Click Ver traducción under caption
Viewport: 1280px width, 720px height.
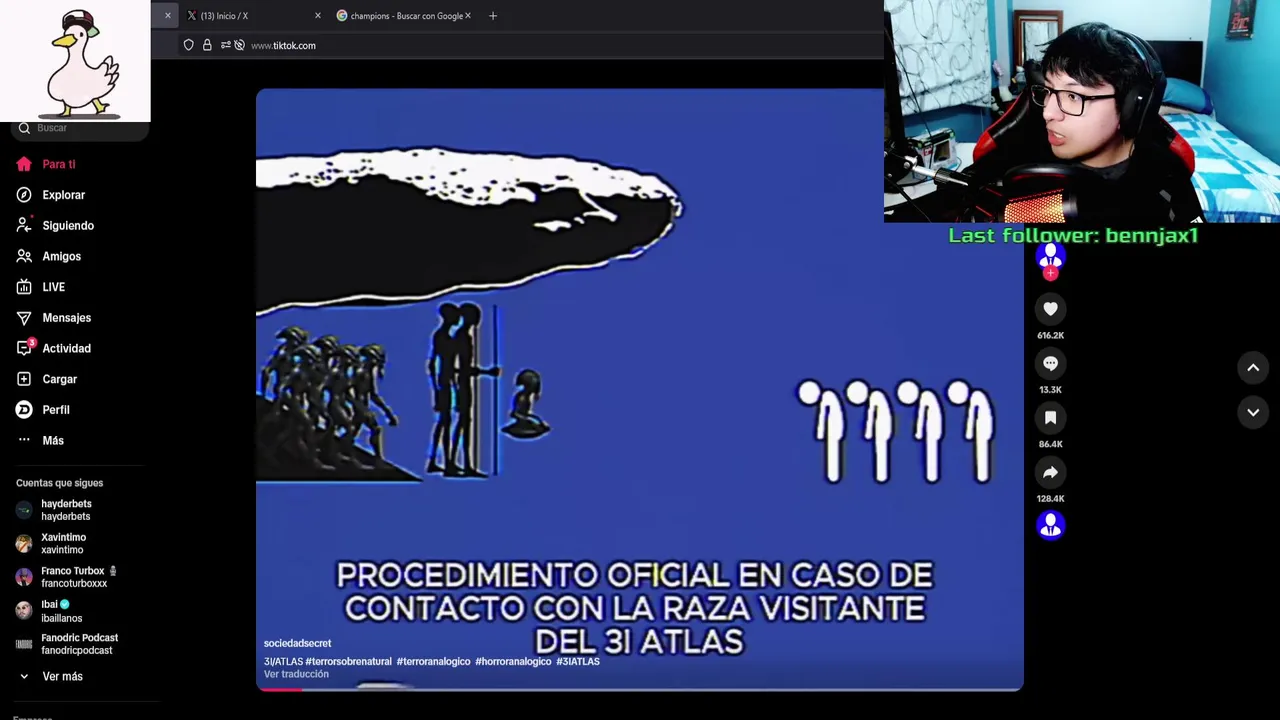pos(296,674)
